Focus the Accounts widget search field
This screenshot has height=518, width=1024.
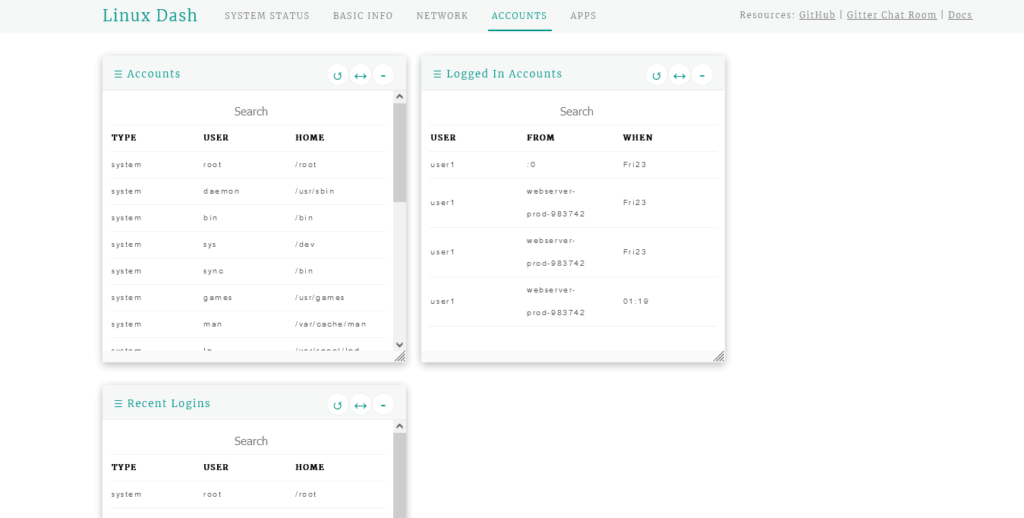pyautogui.click(x=251, y=112)
